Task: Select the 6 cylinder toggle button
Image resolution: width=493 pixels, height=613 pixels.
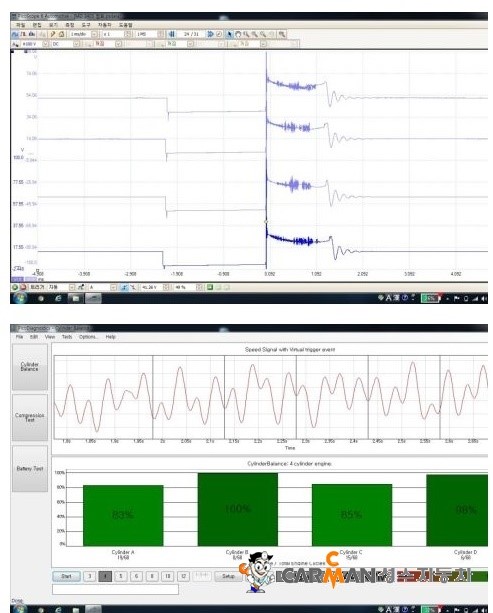Action: tap(136, 576)
